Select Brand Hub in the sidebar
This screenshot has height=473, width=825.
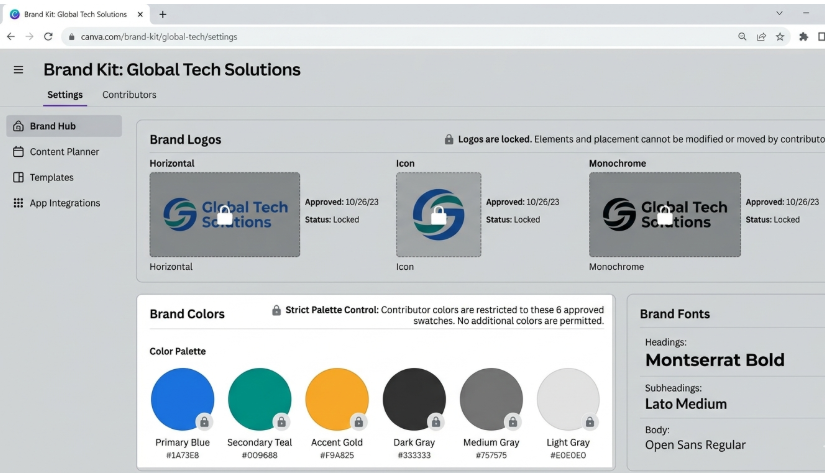coord(64,126)
